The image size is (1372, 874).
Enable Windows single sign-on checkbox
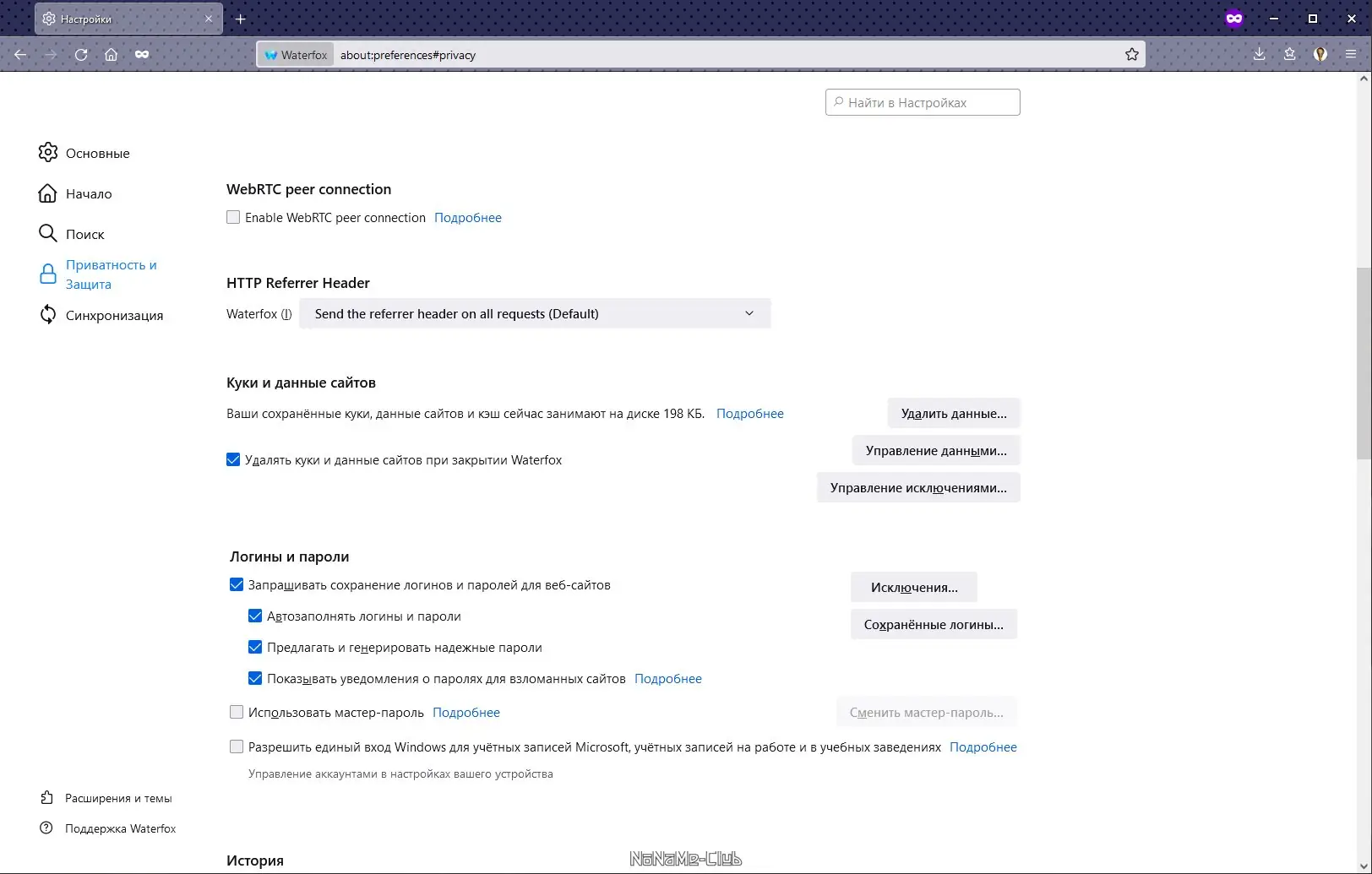(237, 747)
